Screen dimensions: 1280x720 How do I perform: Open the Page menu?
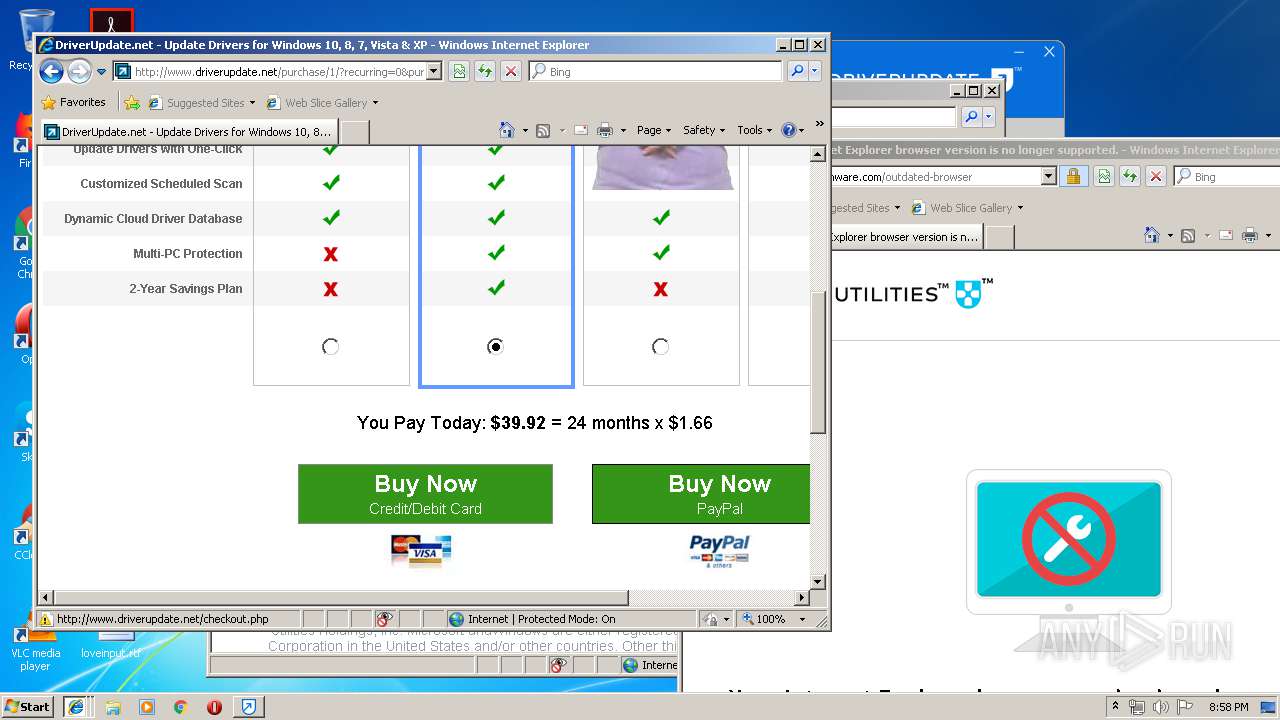coord(654,130)
